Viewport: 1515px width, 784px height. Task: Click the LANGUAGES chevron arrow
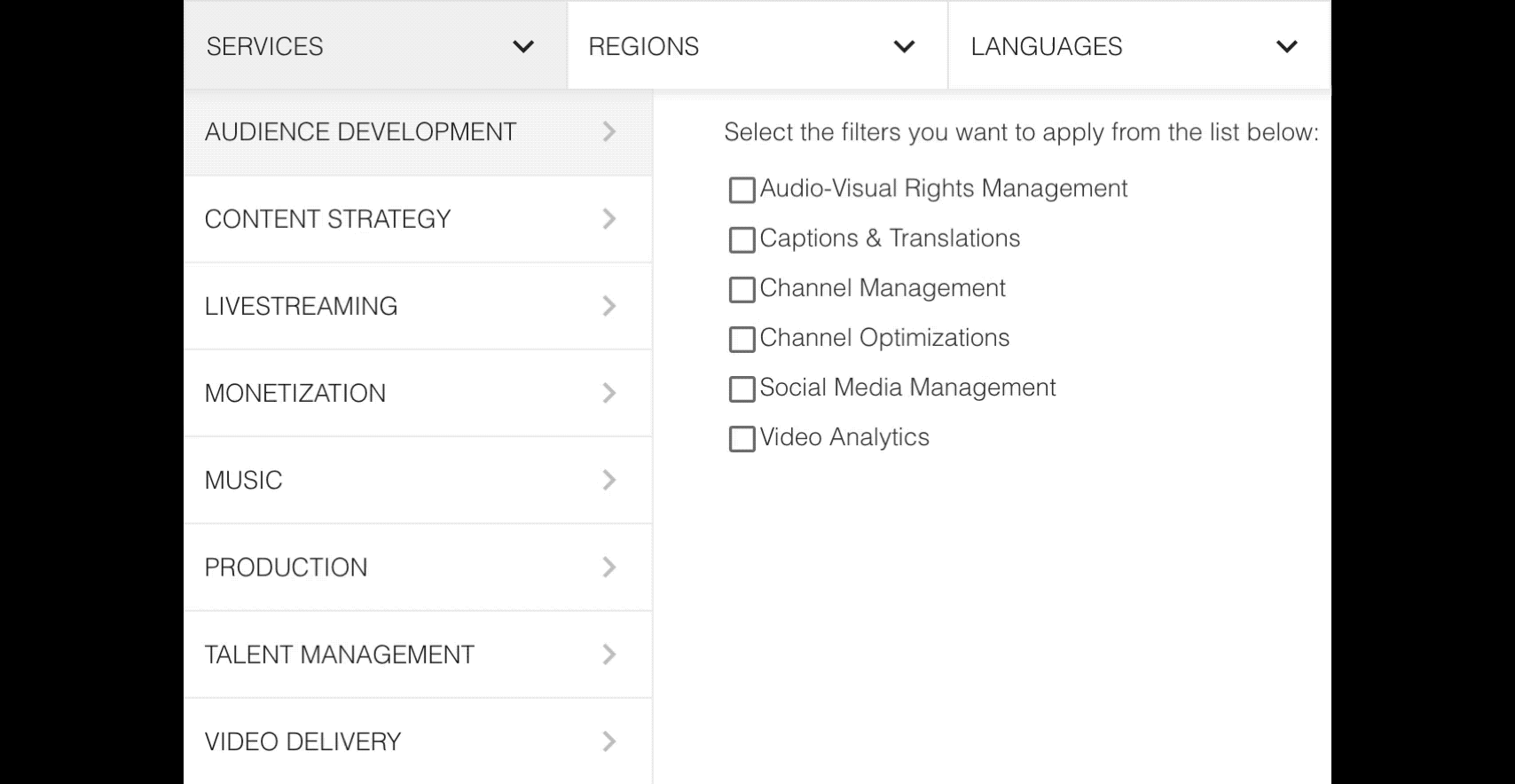click(x=1286, y=47)
